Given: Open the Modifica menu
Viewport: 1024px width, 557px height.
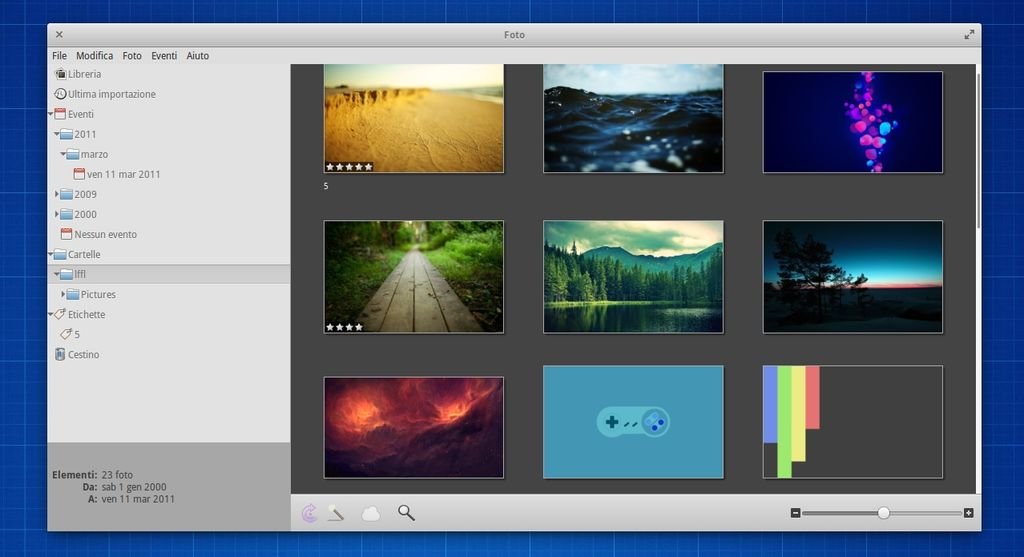Looking at the screenshot, I should coord(94,56).
